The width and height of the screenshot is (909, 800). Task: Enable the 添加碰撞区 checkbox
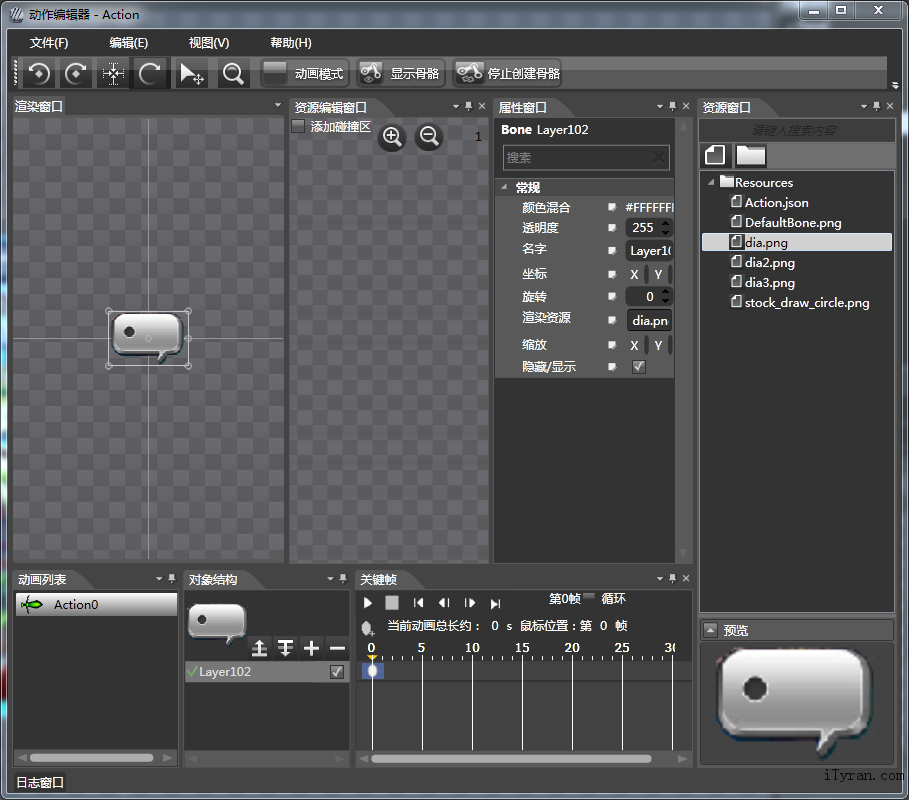[x=298, y=126]
